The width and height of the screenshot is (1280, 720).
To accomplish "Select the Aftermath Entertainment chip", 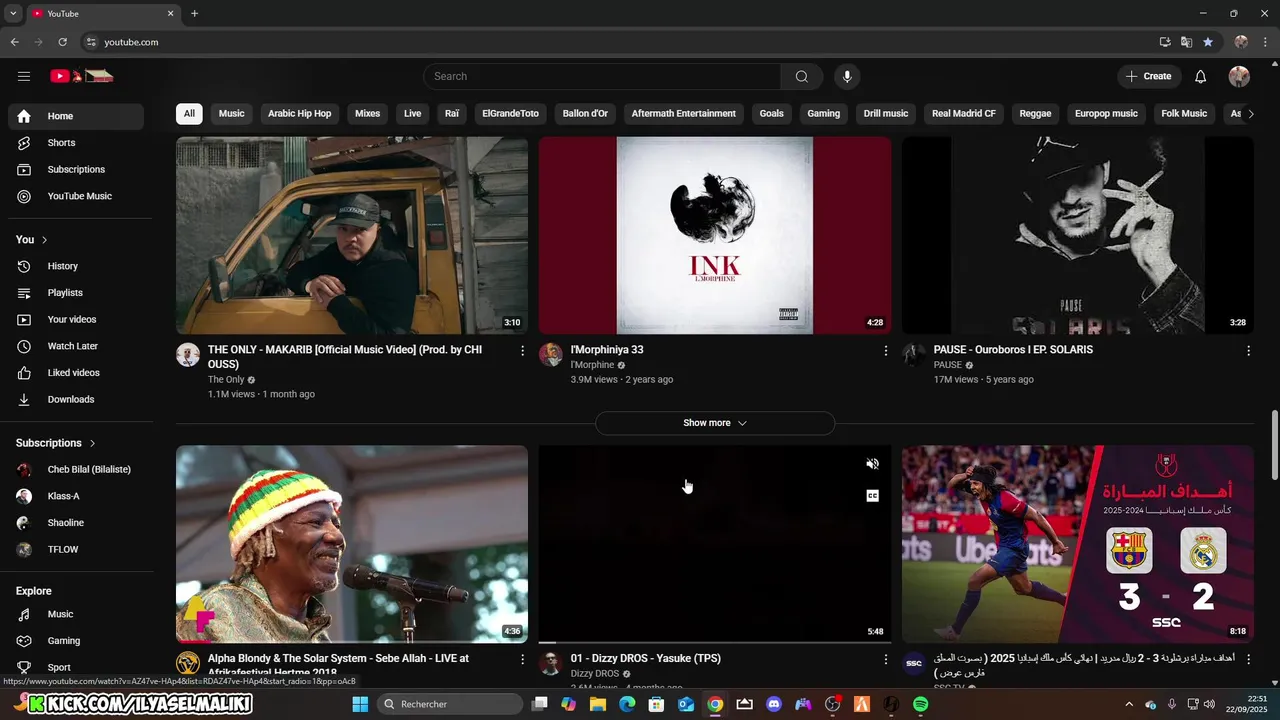I will point(684,114).
